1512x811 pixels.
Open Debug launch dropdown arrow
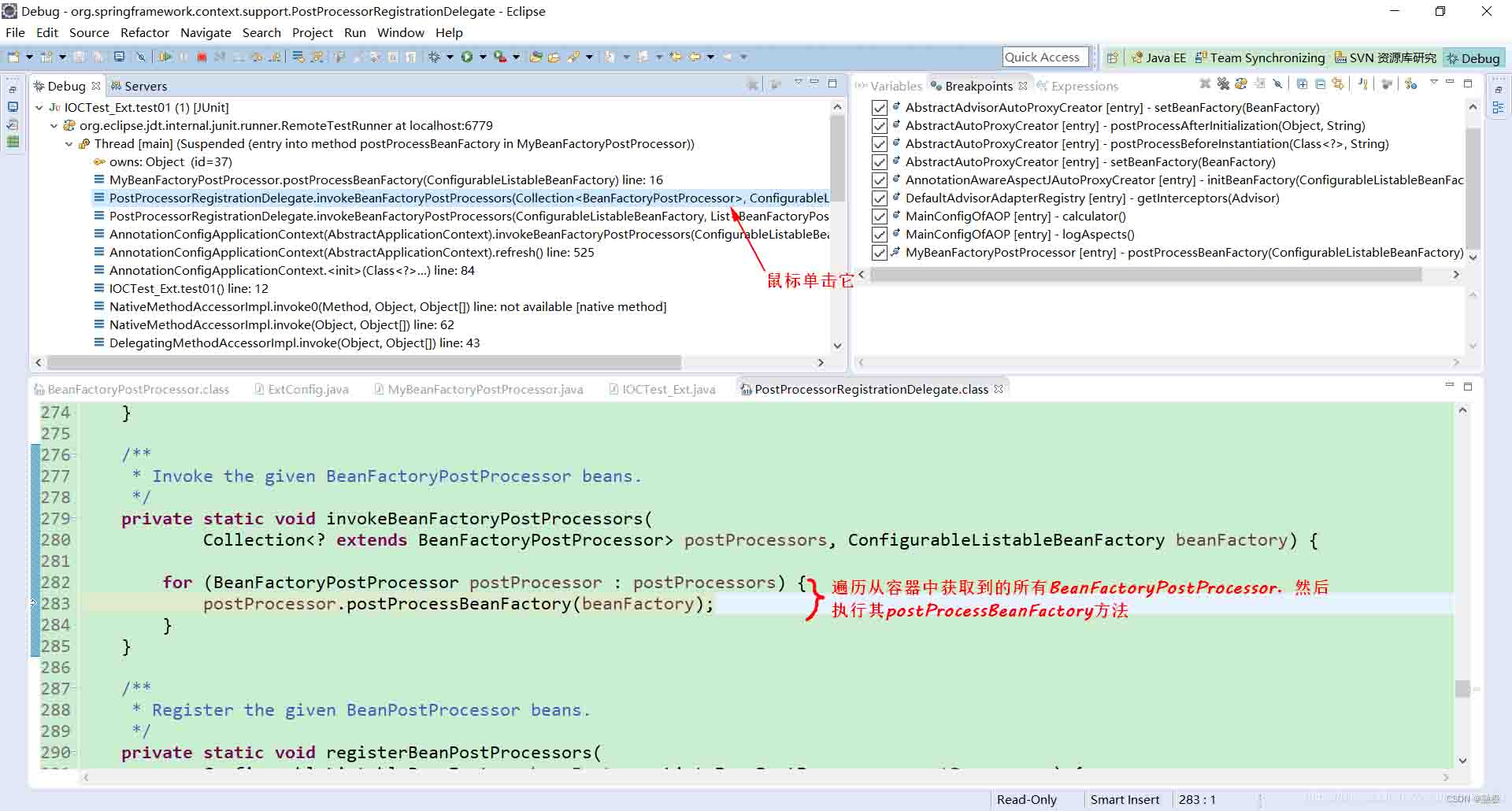click(450, 57)
